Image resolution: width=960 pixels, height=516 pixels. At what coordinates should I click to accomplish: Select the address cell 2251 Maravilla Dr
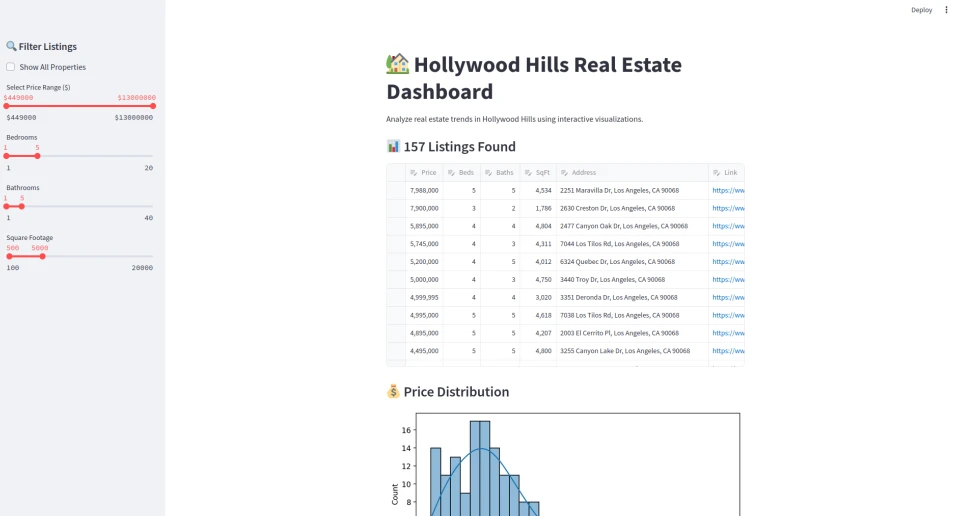[632, 190]
